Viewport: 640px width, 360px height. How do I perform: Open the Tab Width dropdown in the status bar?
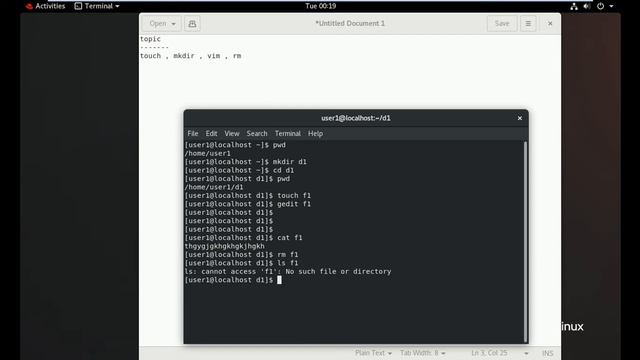coord(422,353)
